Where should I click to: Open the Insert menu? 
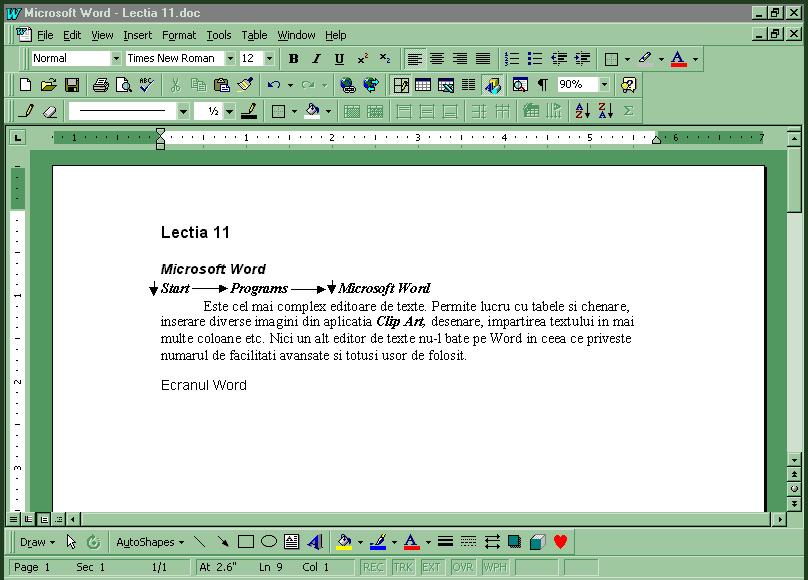[x=137, y=35]
